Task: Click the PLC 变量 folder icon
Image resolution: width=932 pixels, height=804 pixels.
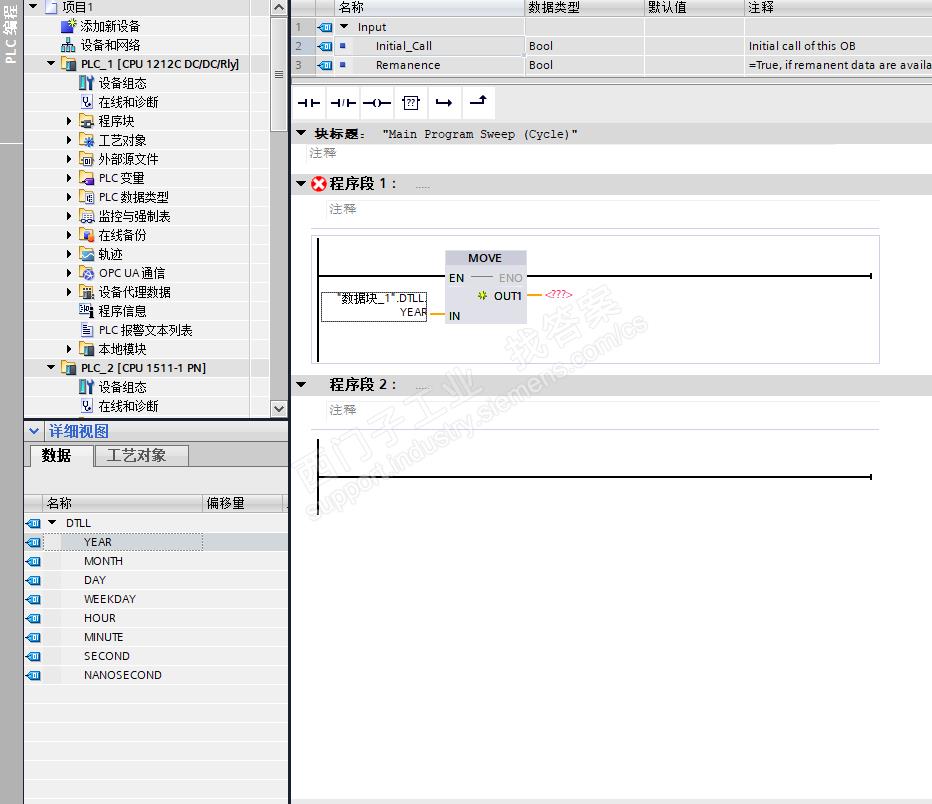Action: pos(87,178)
